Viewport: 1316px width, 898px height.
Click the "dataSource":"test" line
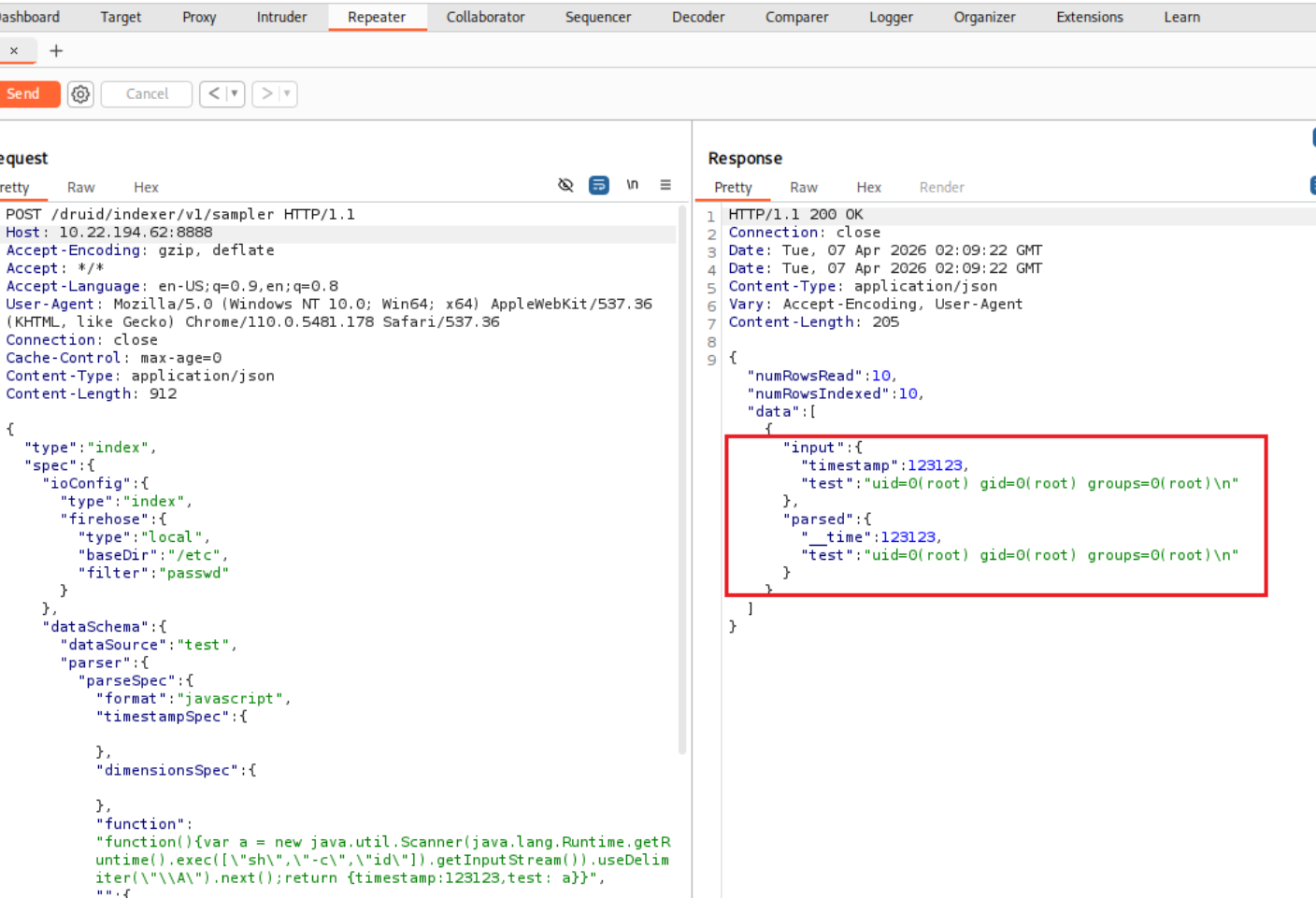(x=149, y=645)
